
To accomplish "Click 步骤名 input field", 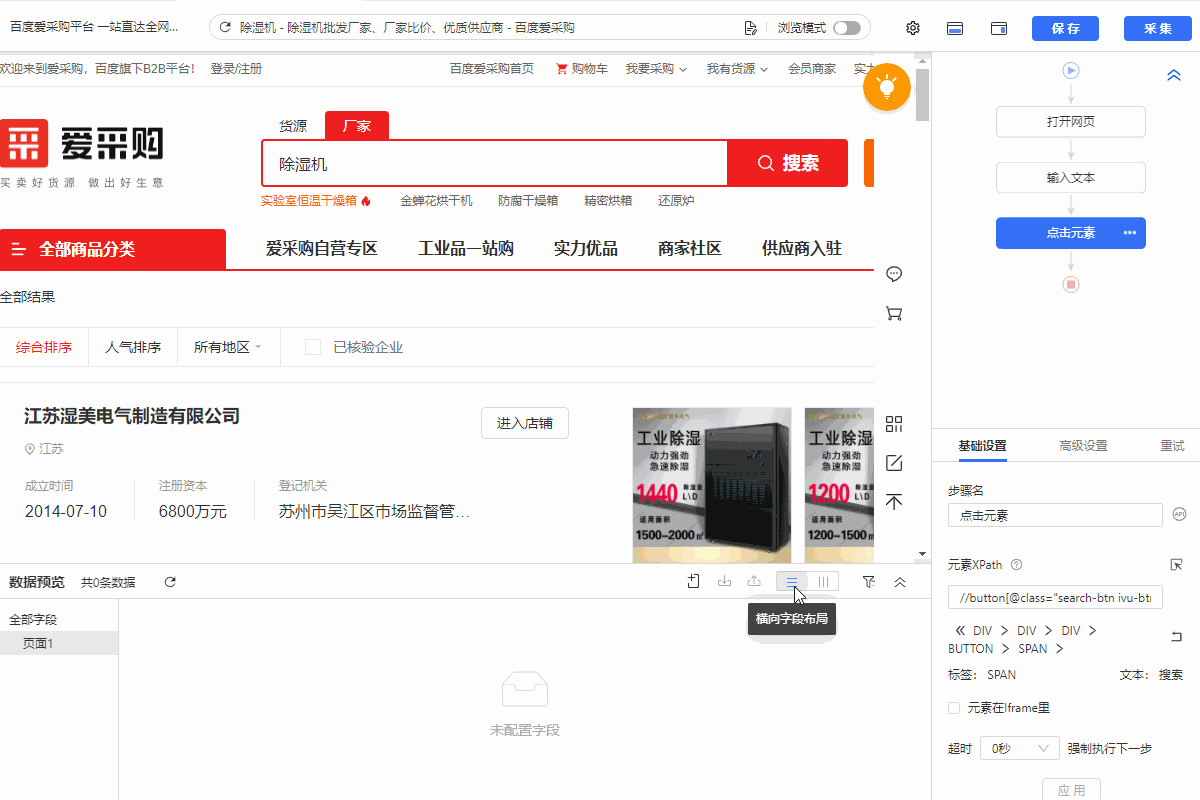I will click(1055, 515).
